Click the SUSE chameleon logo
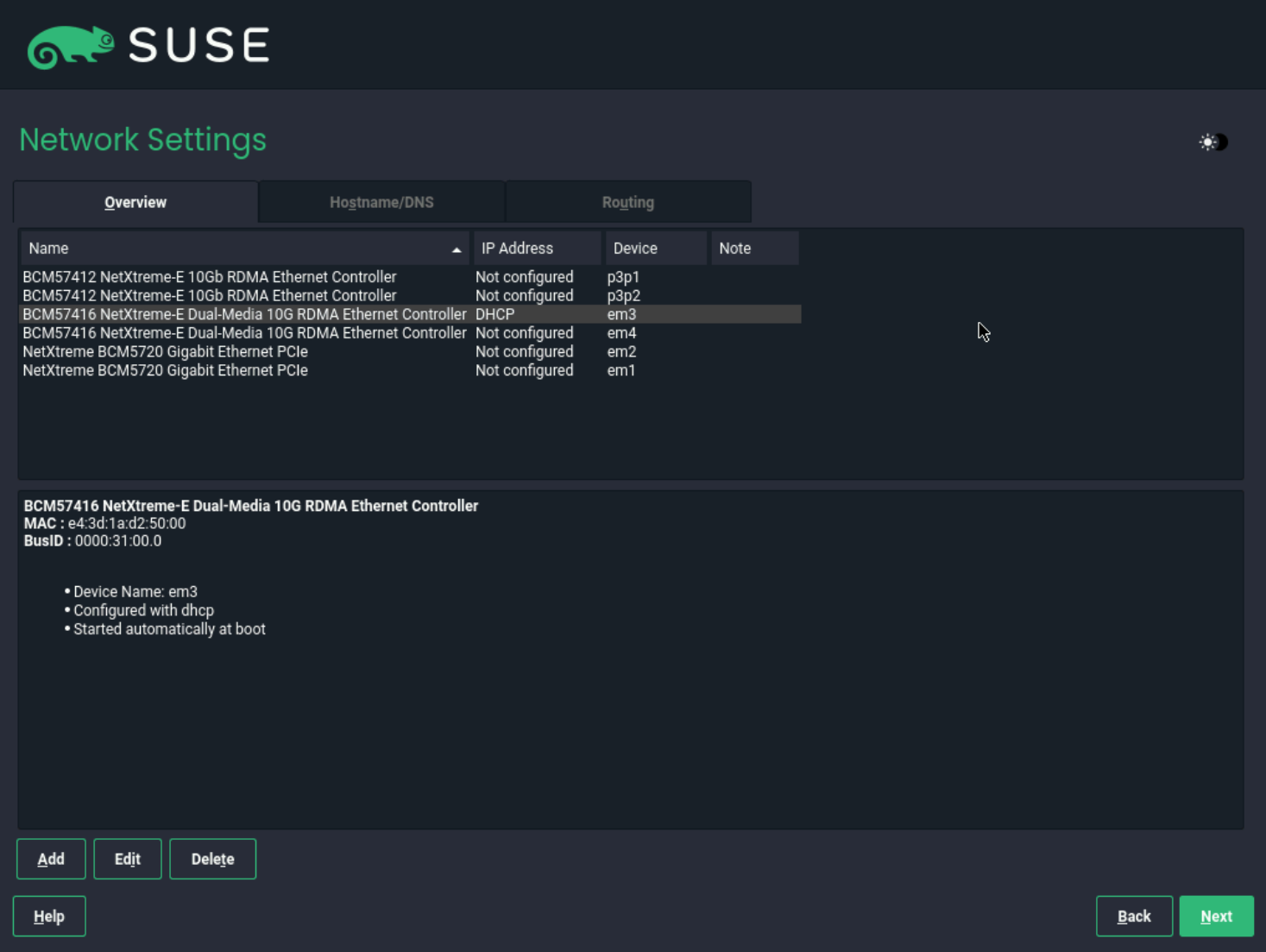This screenshot has width=1266, height=952. (x=69, y=45)
